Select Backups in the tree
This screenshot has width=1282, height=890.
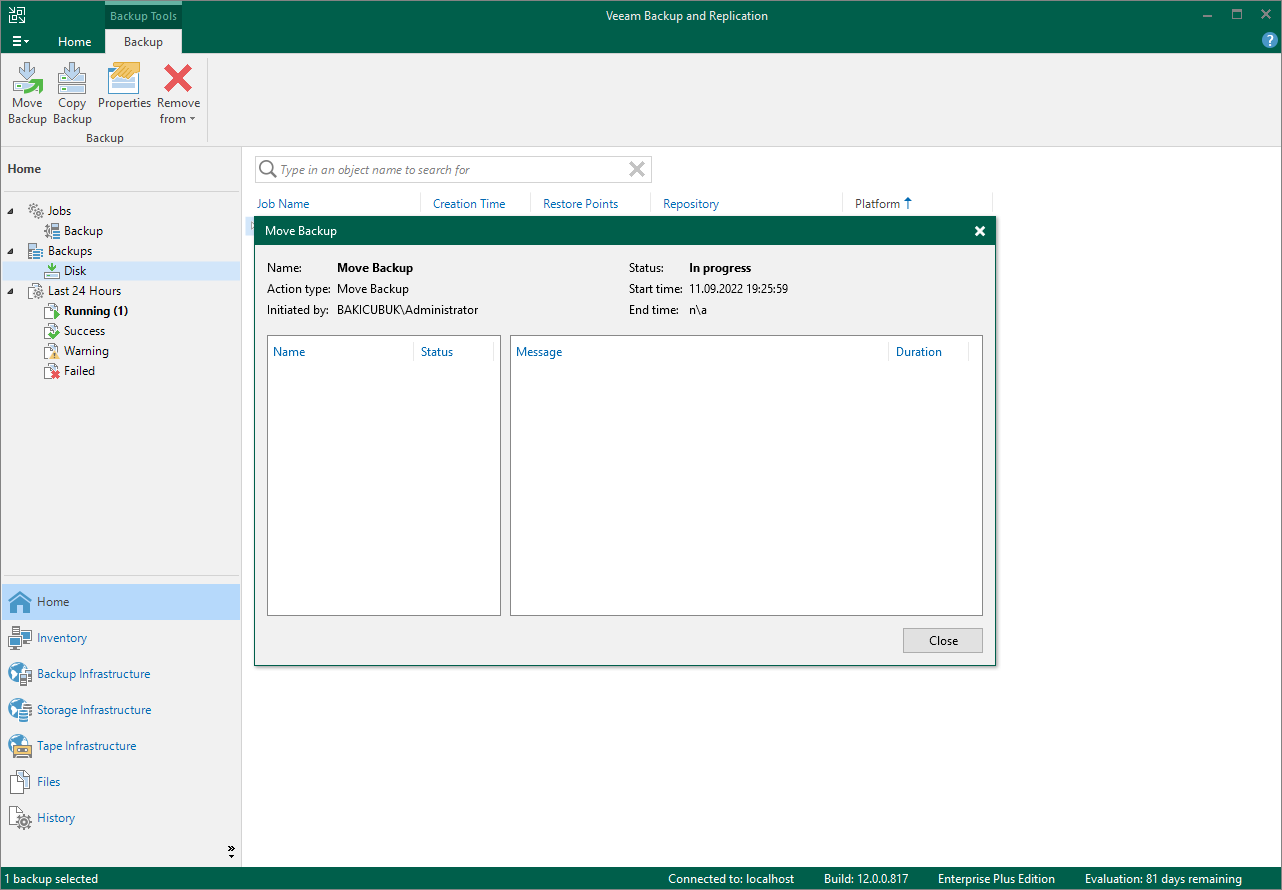70,251
